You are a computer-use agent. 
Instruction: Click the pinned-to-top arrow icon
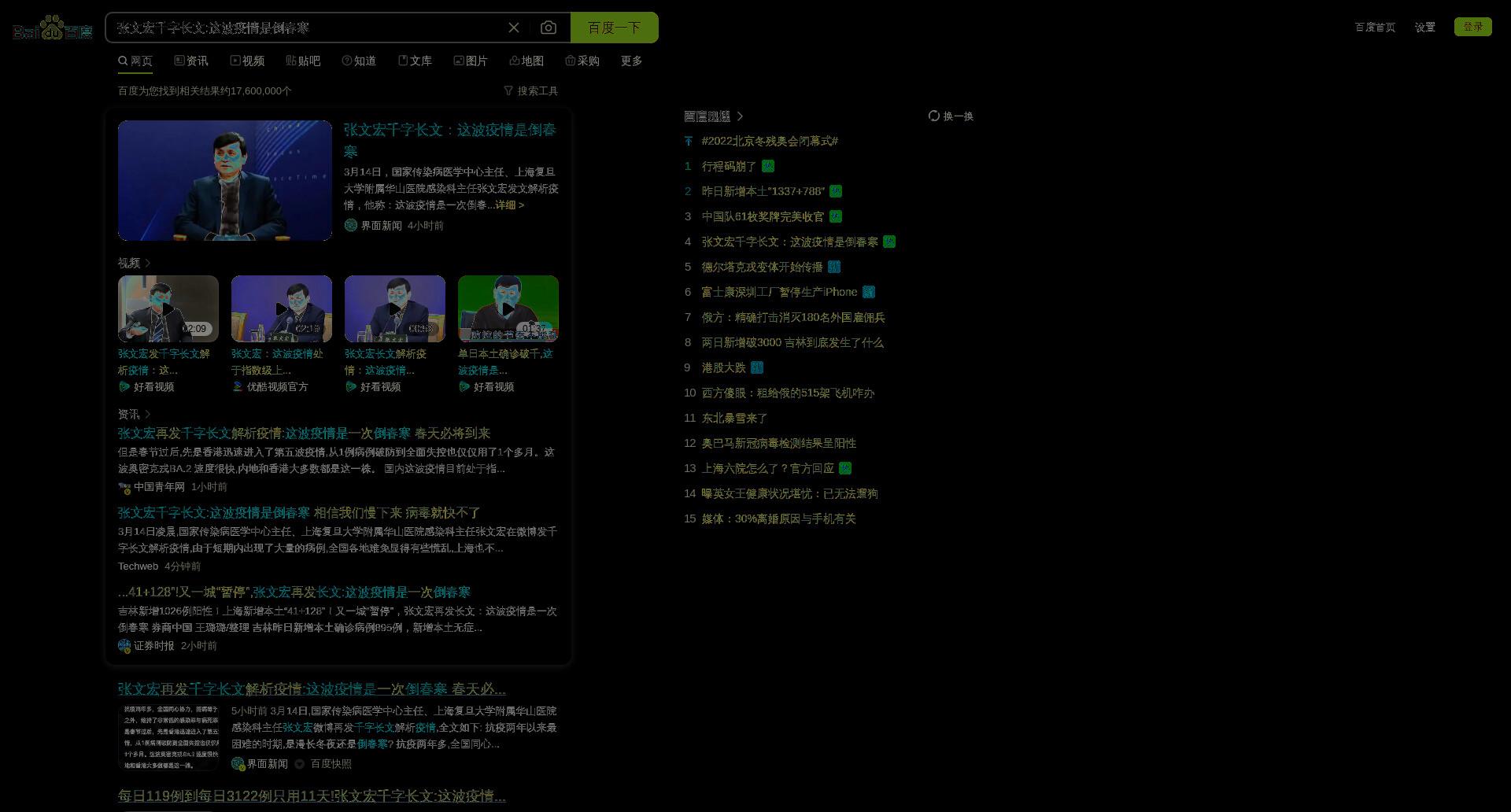689,141
